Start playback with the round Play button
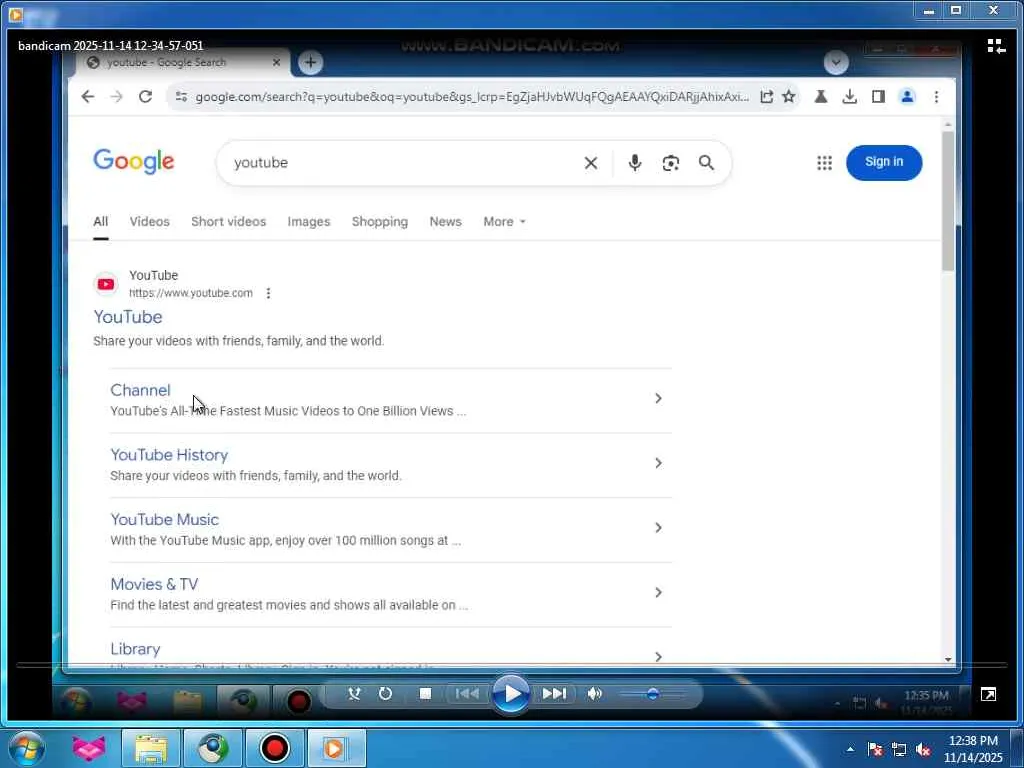The image size is (1024, 768). [x=510, y=694]
